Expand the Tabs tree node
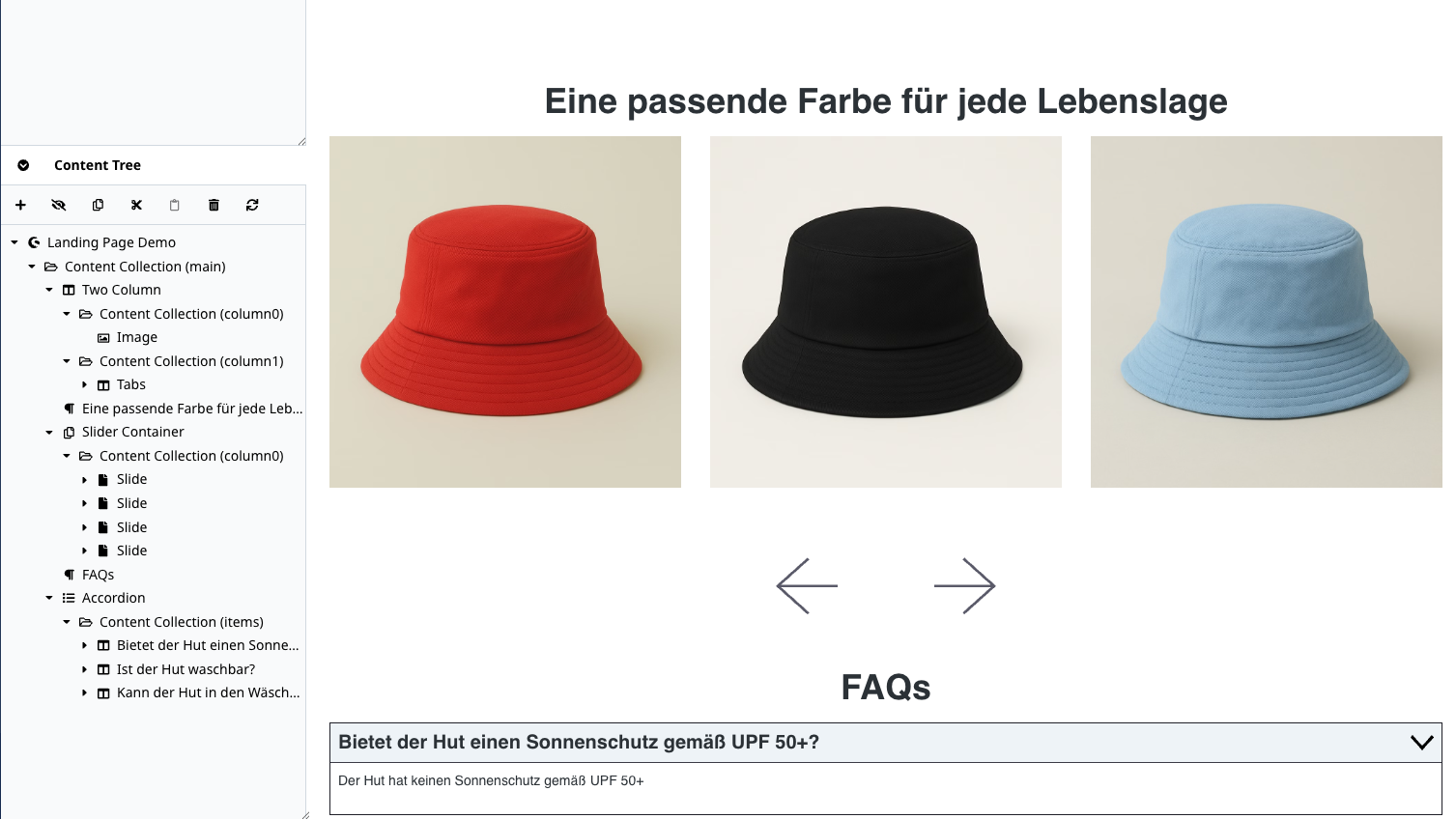Screen dimensions: 1456x819 click(x=84, y=385)
